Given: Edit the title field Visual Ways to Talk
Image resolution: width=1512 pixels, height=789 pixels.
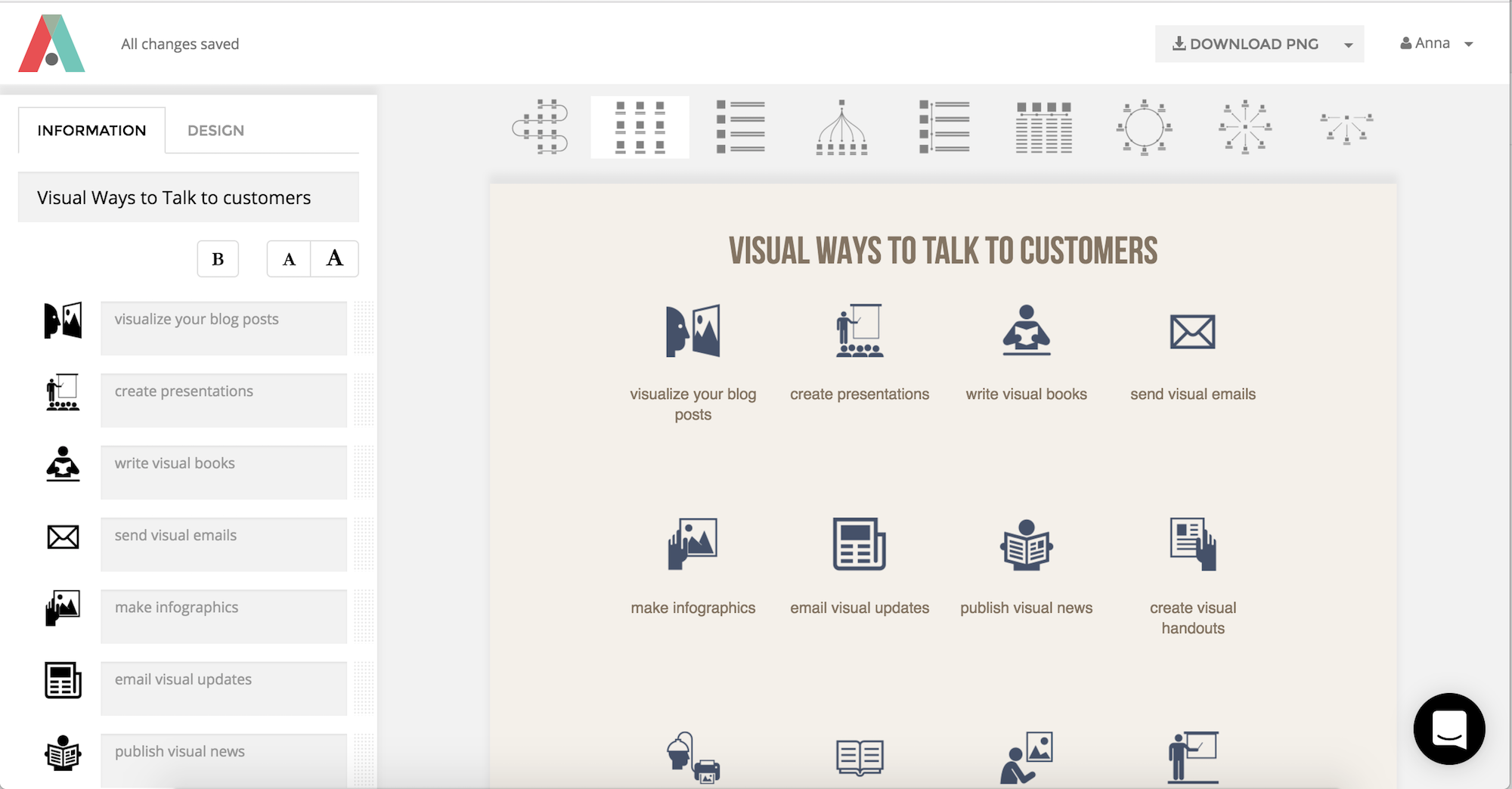Looking at the screenshot, I should [188, 197].
